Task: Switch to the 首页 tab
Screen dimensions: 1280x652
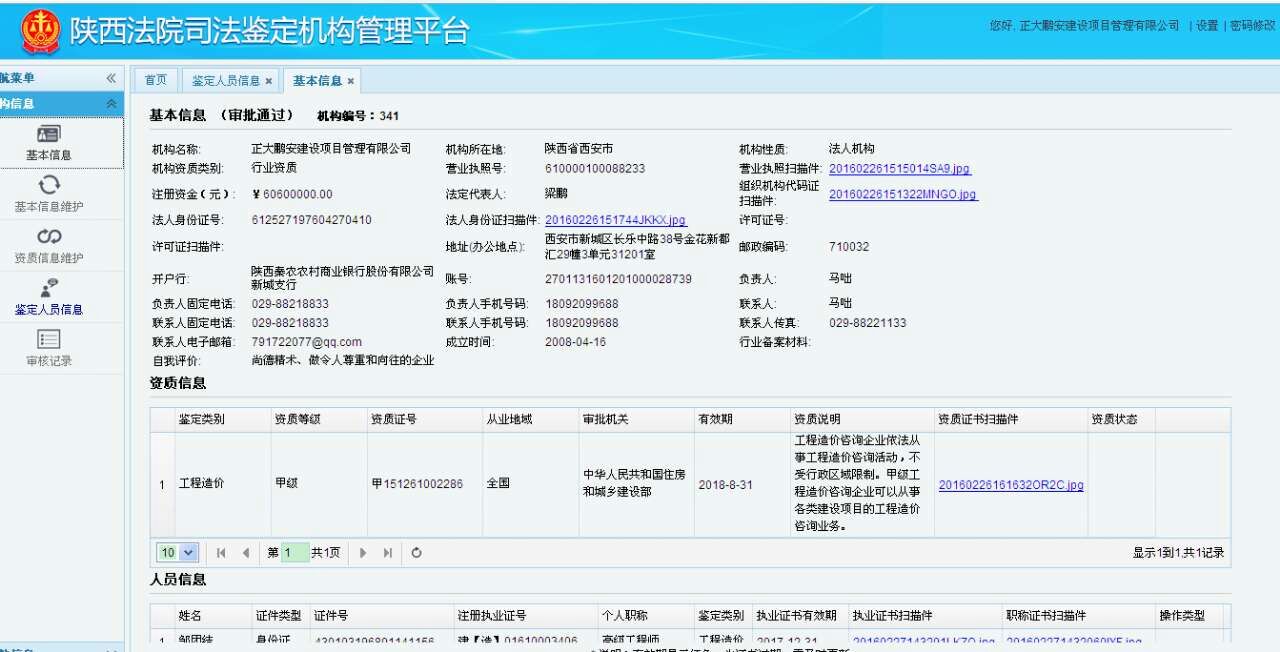Action: 155,80
